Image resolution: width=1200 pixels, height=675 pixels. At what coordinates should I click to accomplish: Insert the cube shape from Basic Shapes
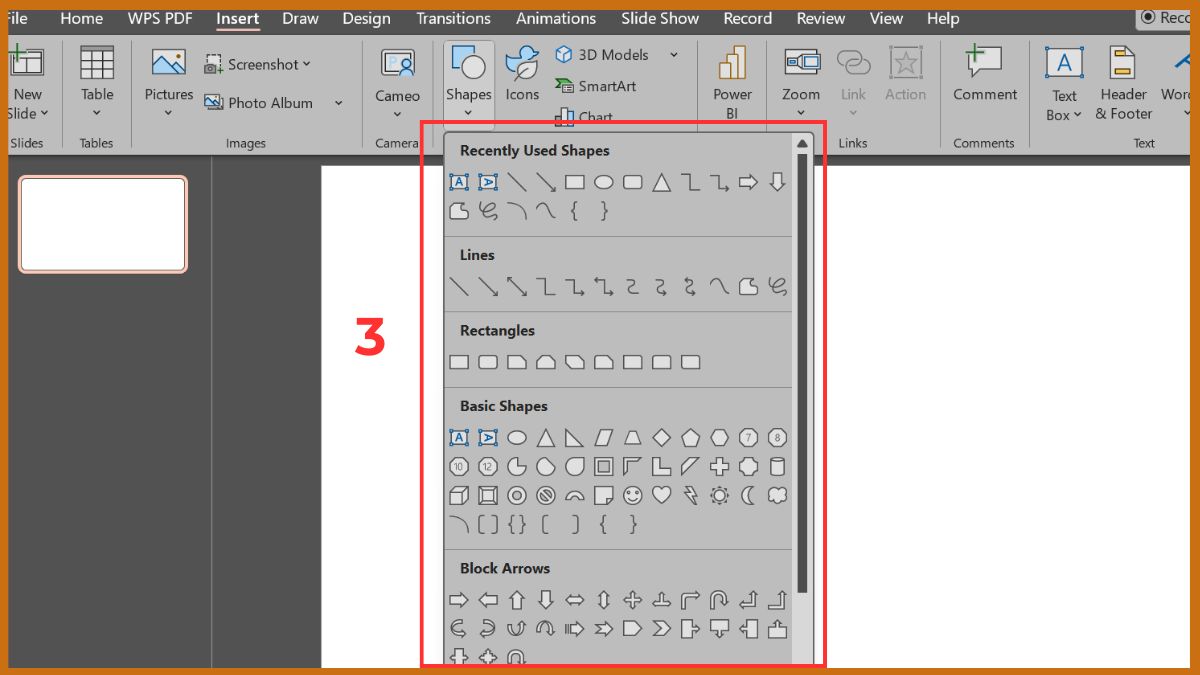(x=459, y=495)
